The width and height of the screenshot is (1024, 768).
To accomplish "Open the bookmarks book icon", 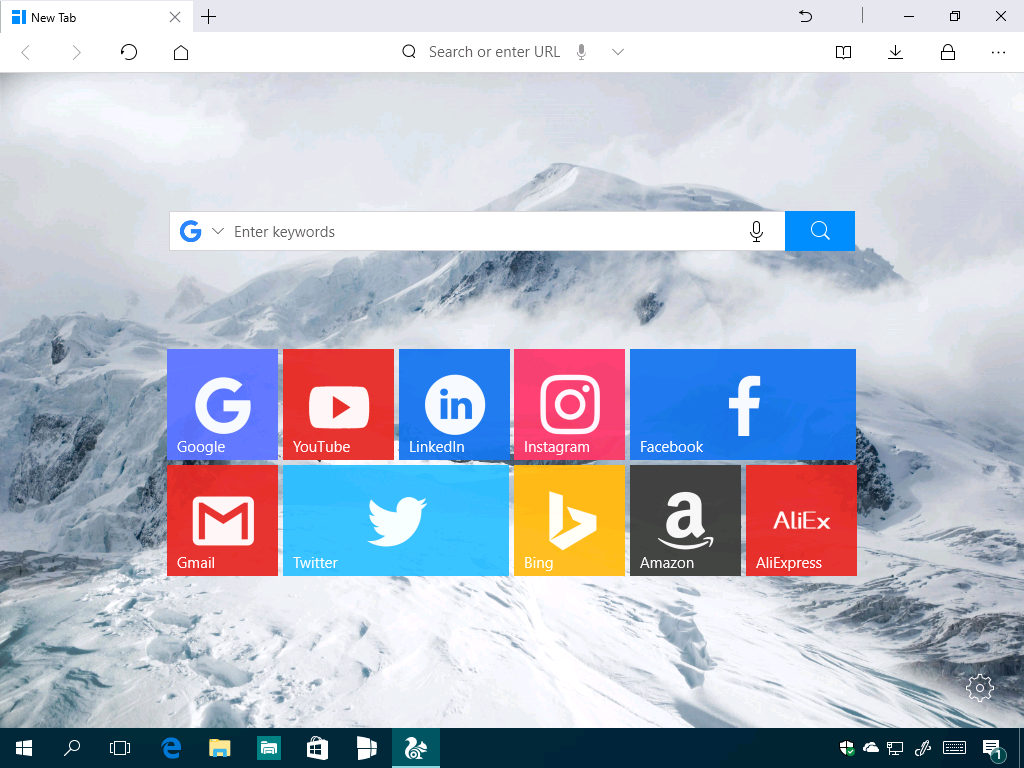I will click(843, 52).
